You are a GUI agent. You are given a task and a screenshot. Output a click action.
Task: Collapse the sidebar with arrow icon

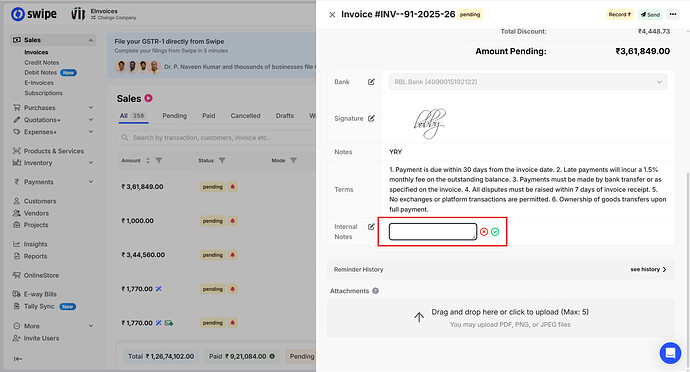[18, 359]
